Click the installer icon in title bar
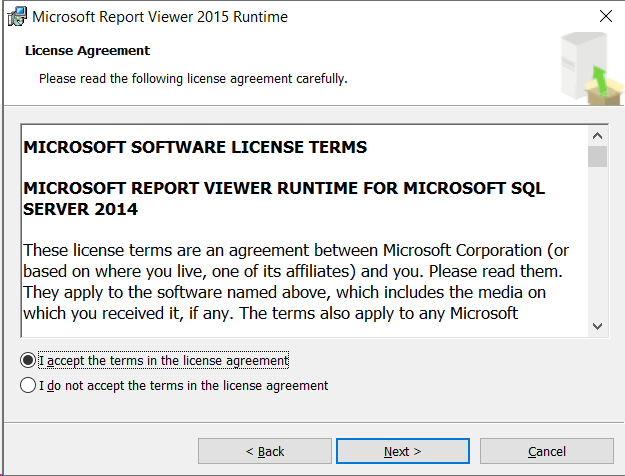625x476 pixels. (x=17, y=17)
